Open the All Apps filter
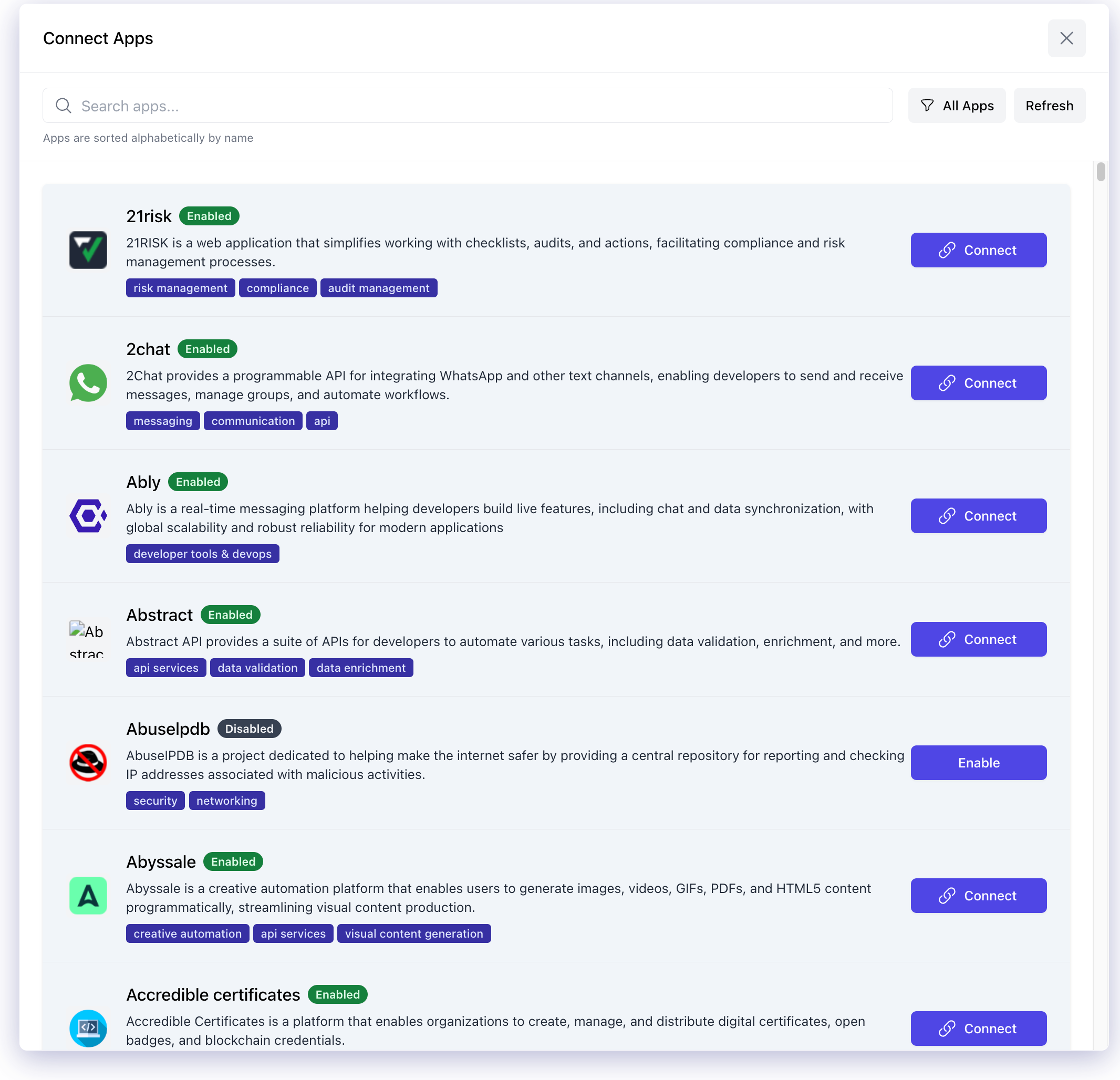1120x1080 pixels. (956, 105)
